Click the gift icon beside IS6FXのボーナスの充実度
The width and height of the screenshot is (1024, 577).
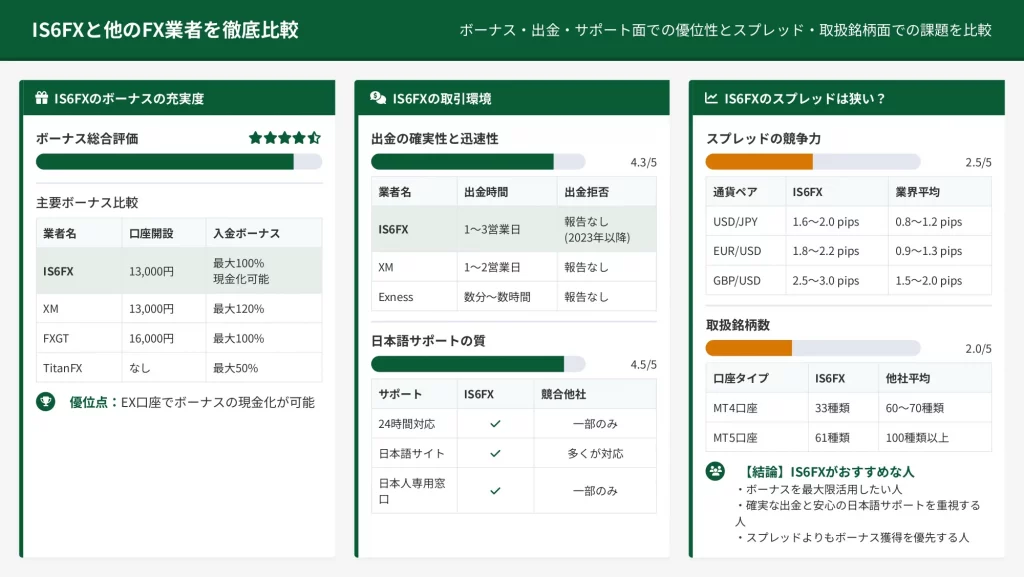pyautogui.click(x=42, y=98)
